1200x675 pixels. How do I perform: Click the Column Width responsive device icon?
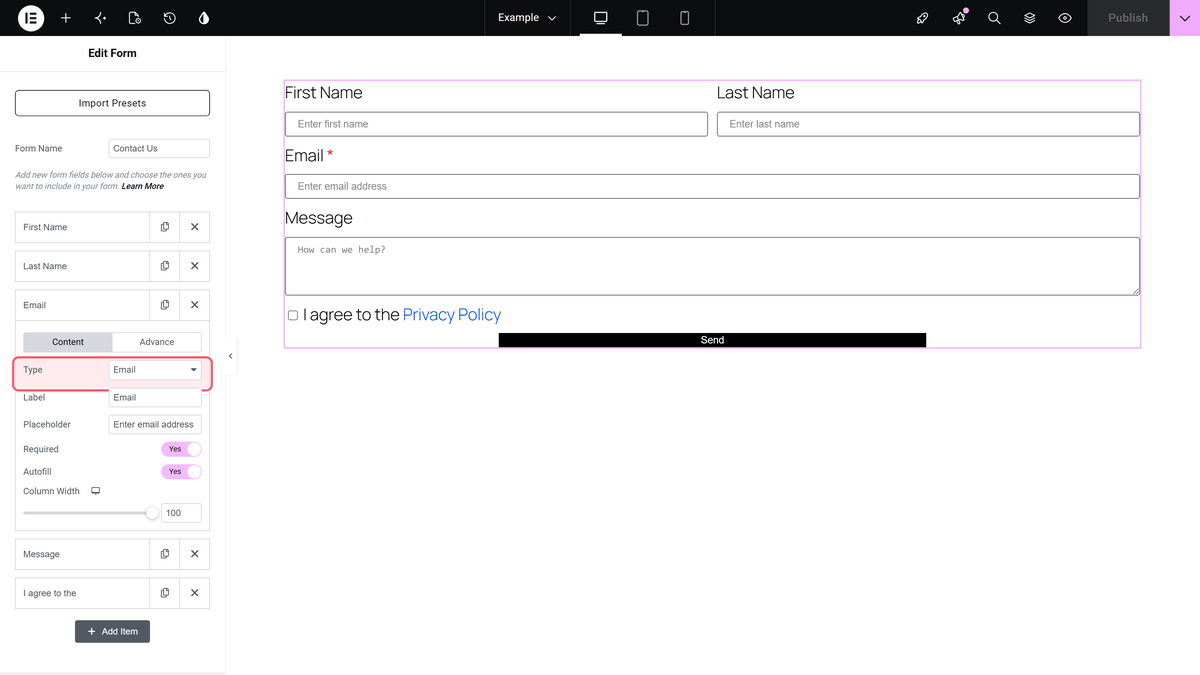tap(96, 491)
